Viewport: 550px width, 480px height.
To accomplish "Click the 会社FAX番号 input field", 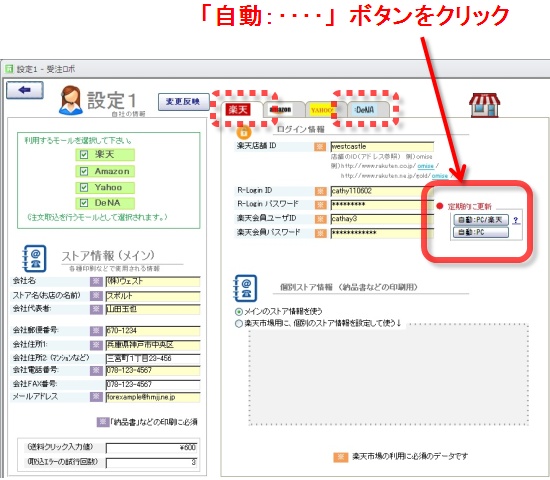I will tap(153, 384).
